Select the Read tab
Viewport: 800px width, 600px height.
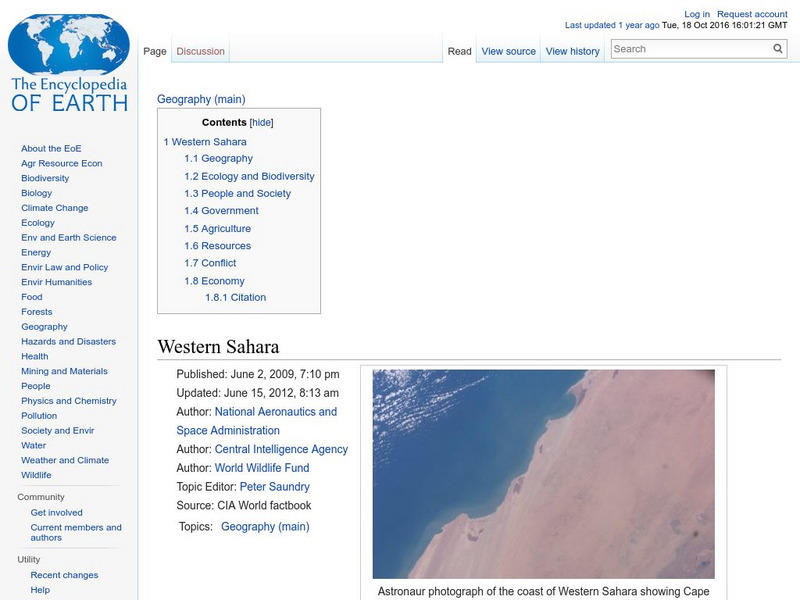coord(459,50)
